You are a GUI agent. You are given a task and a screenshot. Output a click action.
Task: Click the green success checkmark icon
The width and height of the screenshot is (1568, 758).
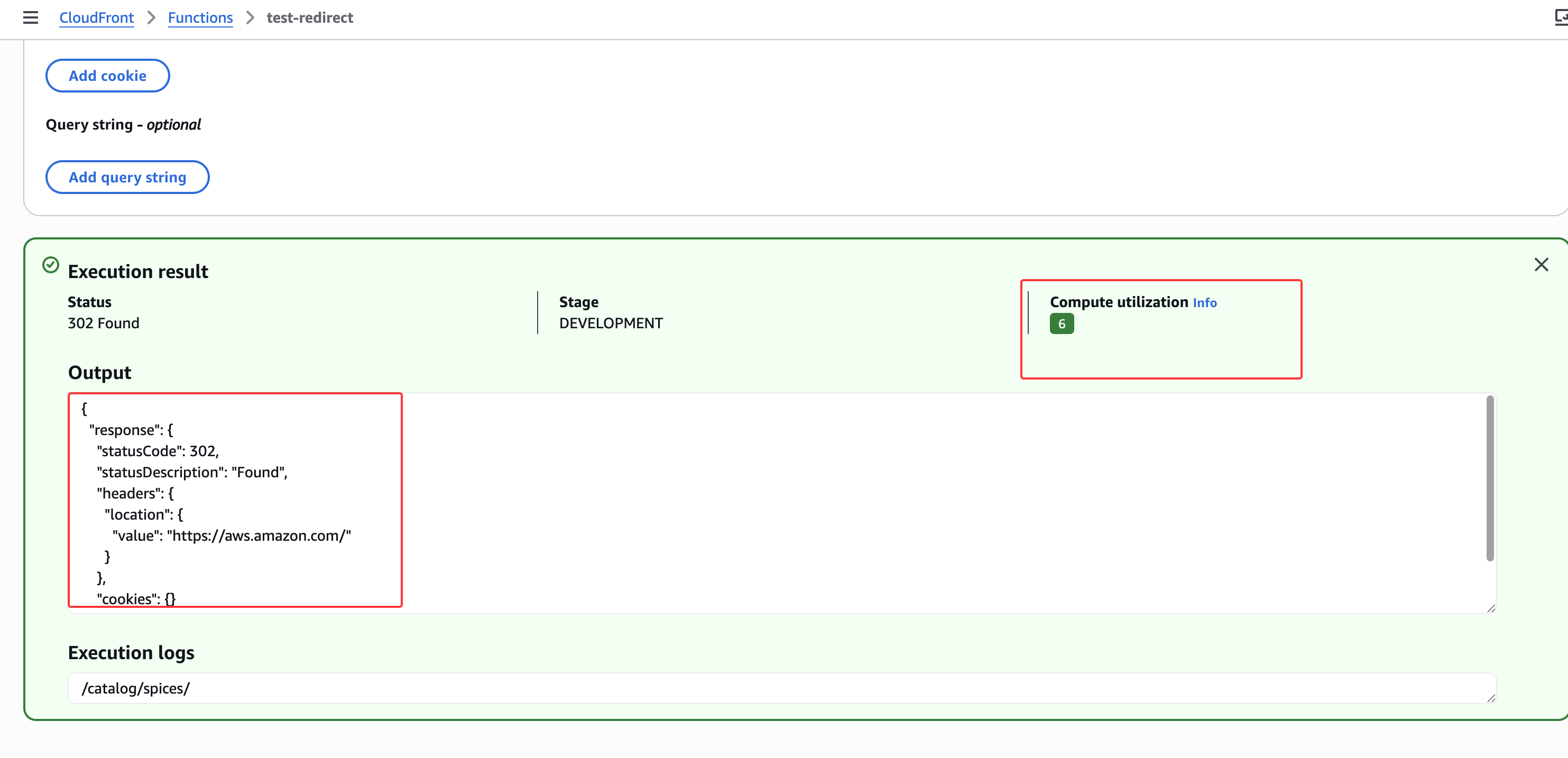51,265
